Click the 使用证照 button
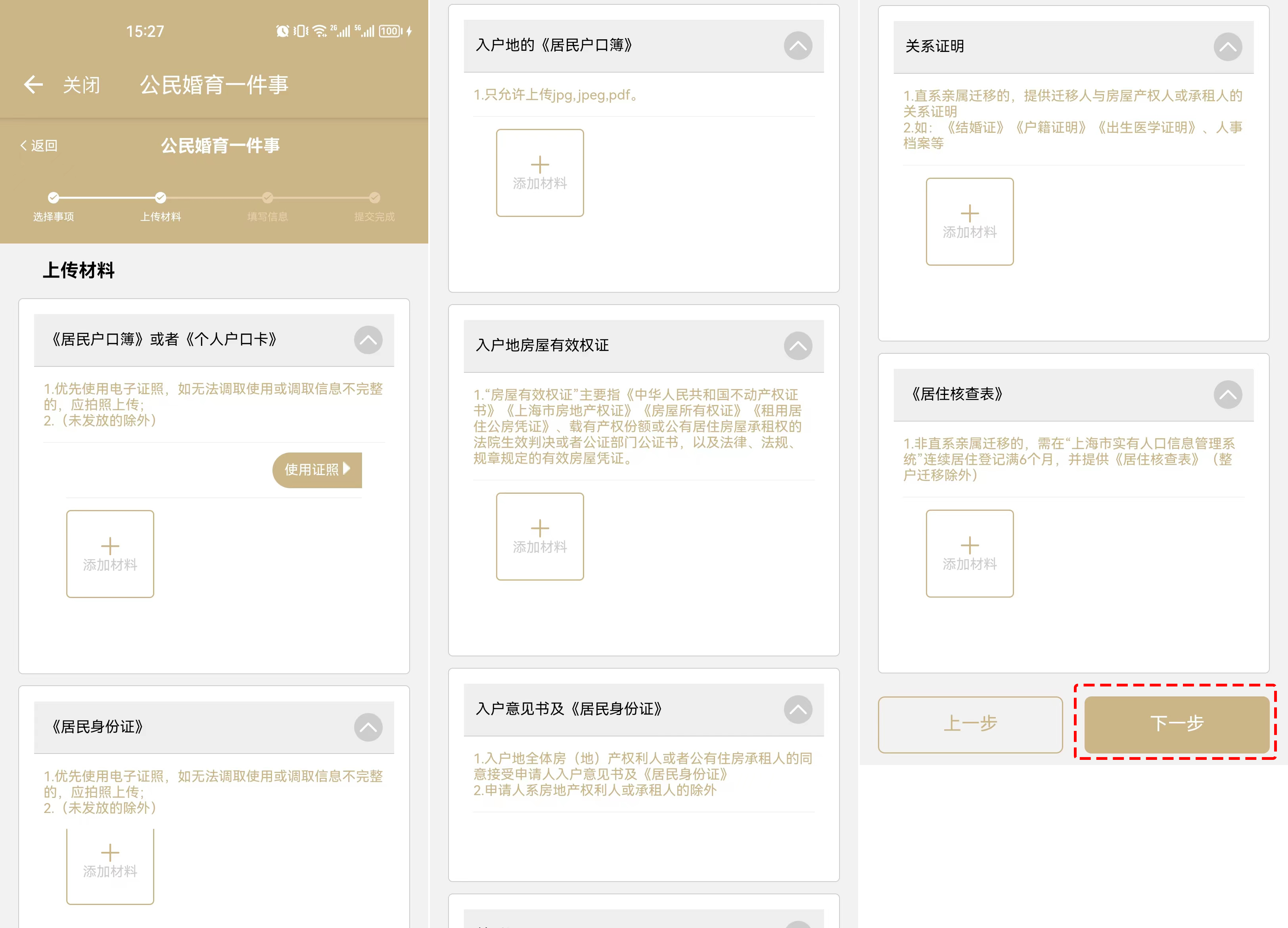1288x928 pixels. coord(317,470)
